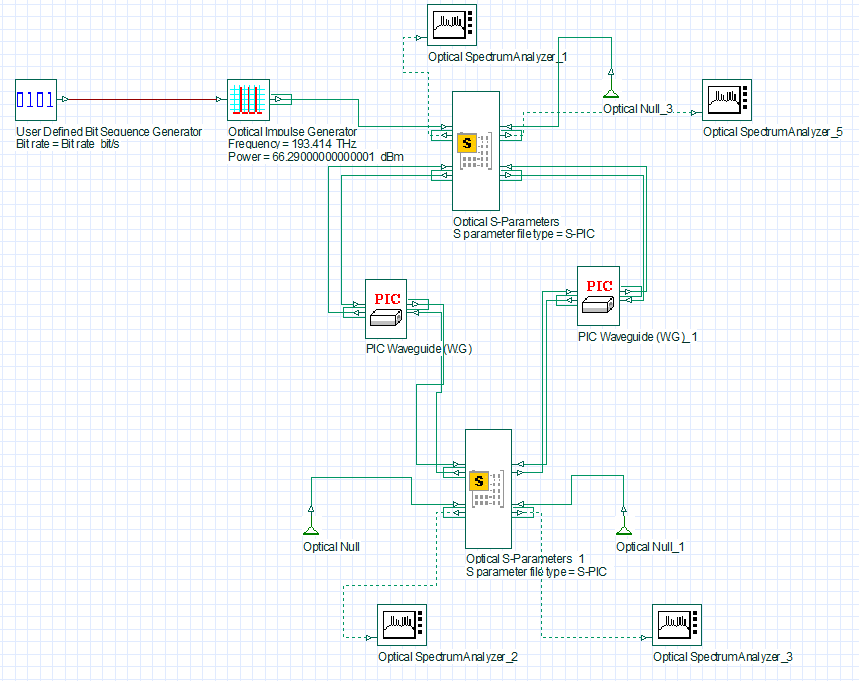
Task: Click the PIC Waveguide (WG)_1 name label
Action: coord(637,337)
